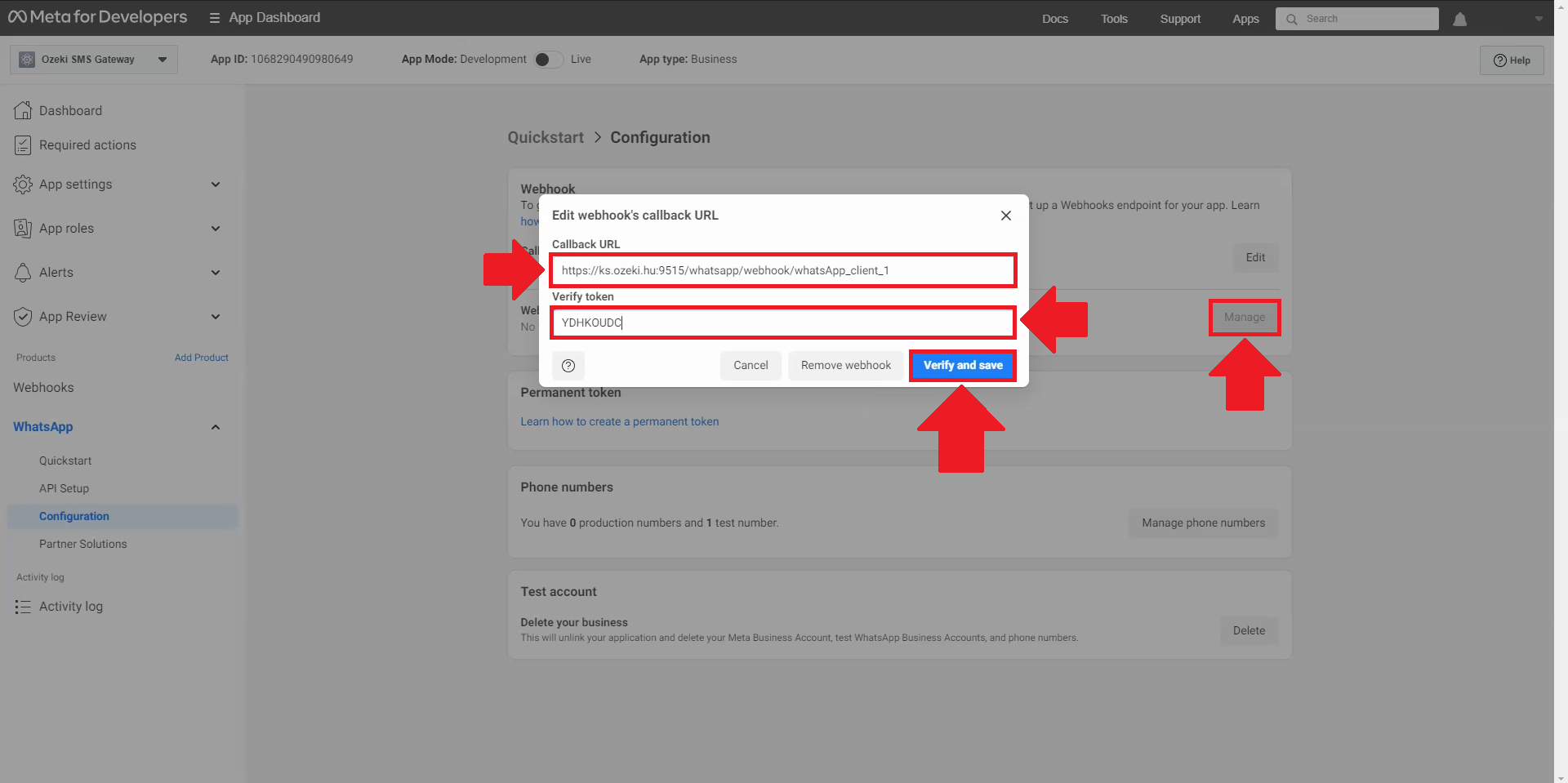Open Dashboard in sidebar

[71, 111]
